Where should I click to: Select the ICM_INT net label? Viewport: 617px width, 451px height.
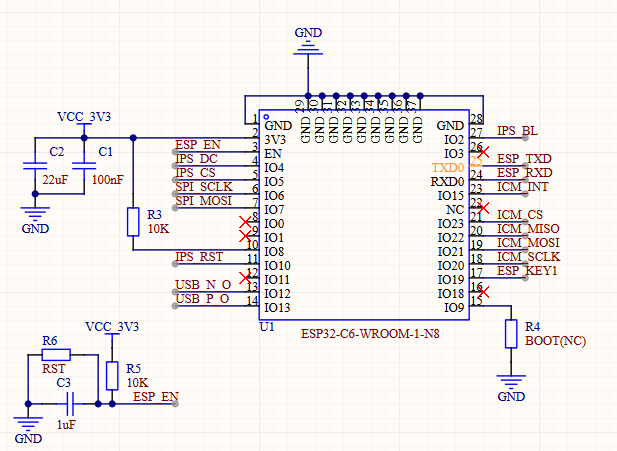(523, 187)
